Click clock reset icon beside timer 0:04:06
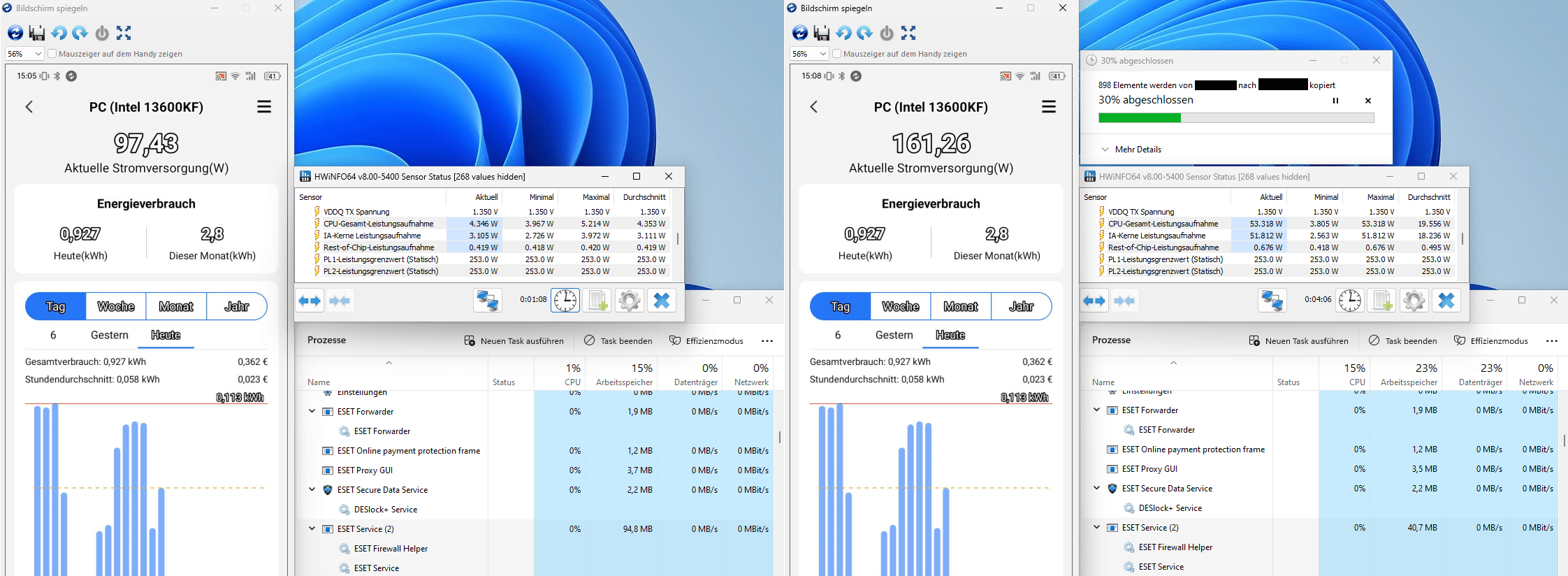Screen dimensions: 1568x576 tap(1350, 301)
